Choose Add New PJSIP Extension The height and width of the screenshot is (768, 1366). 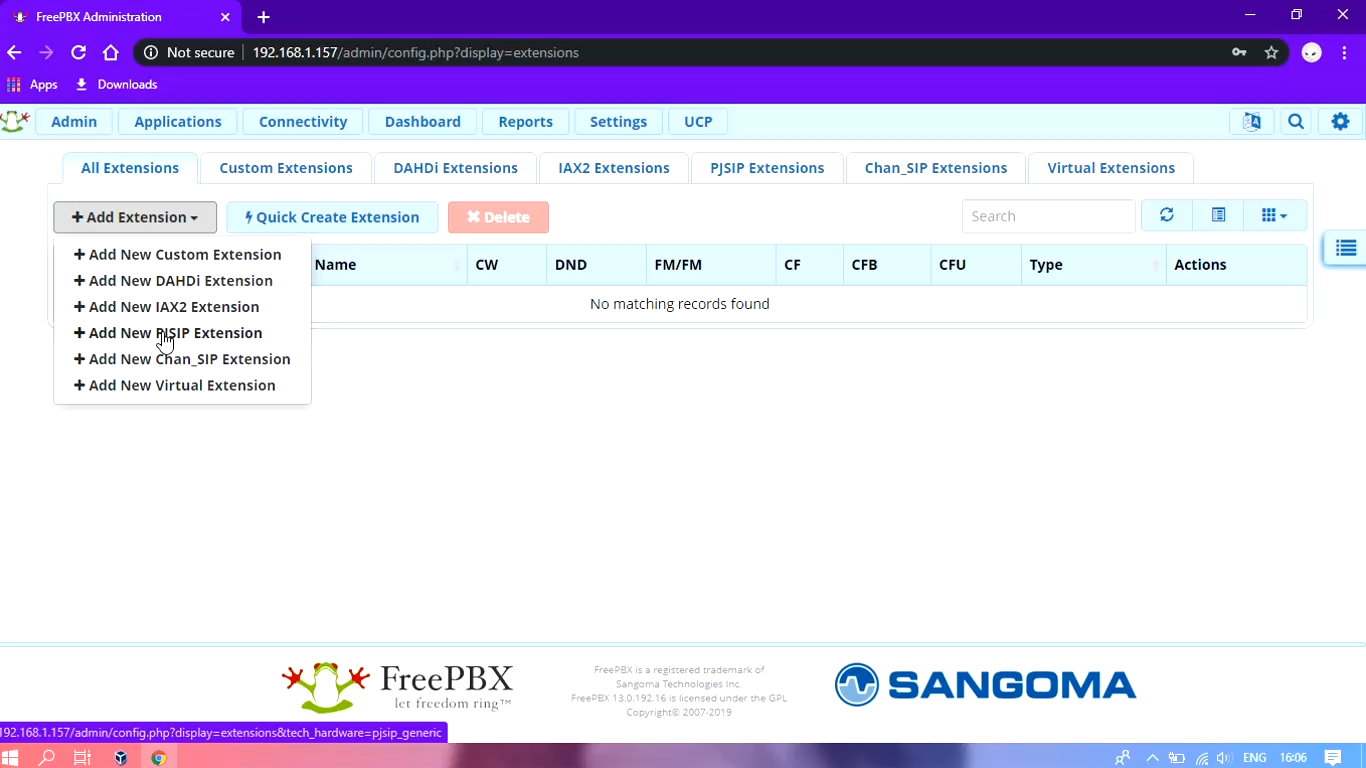click(x=168, y=333)
